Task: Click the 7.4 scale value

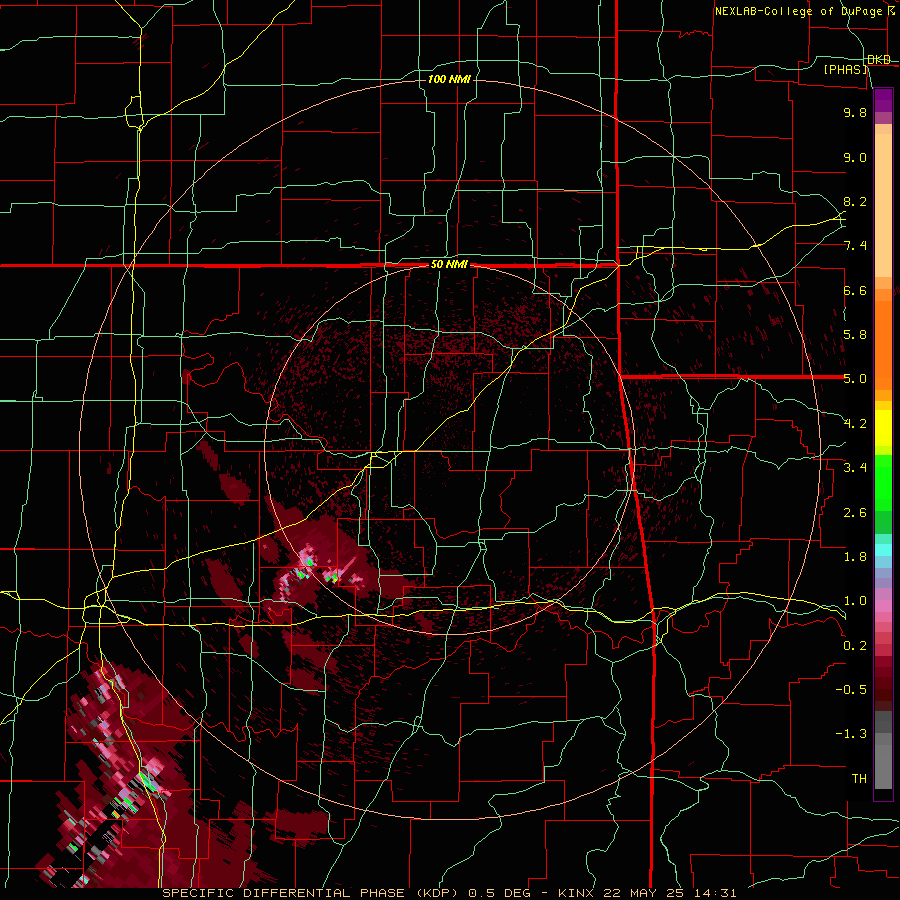Action: (x=855, y=246)
